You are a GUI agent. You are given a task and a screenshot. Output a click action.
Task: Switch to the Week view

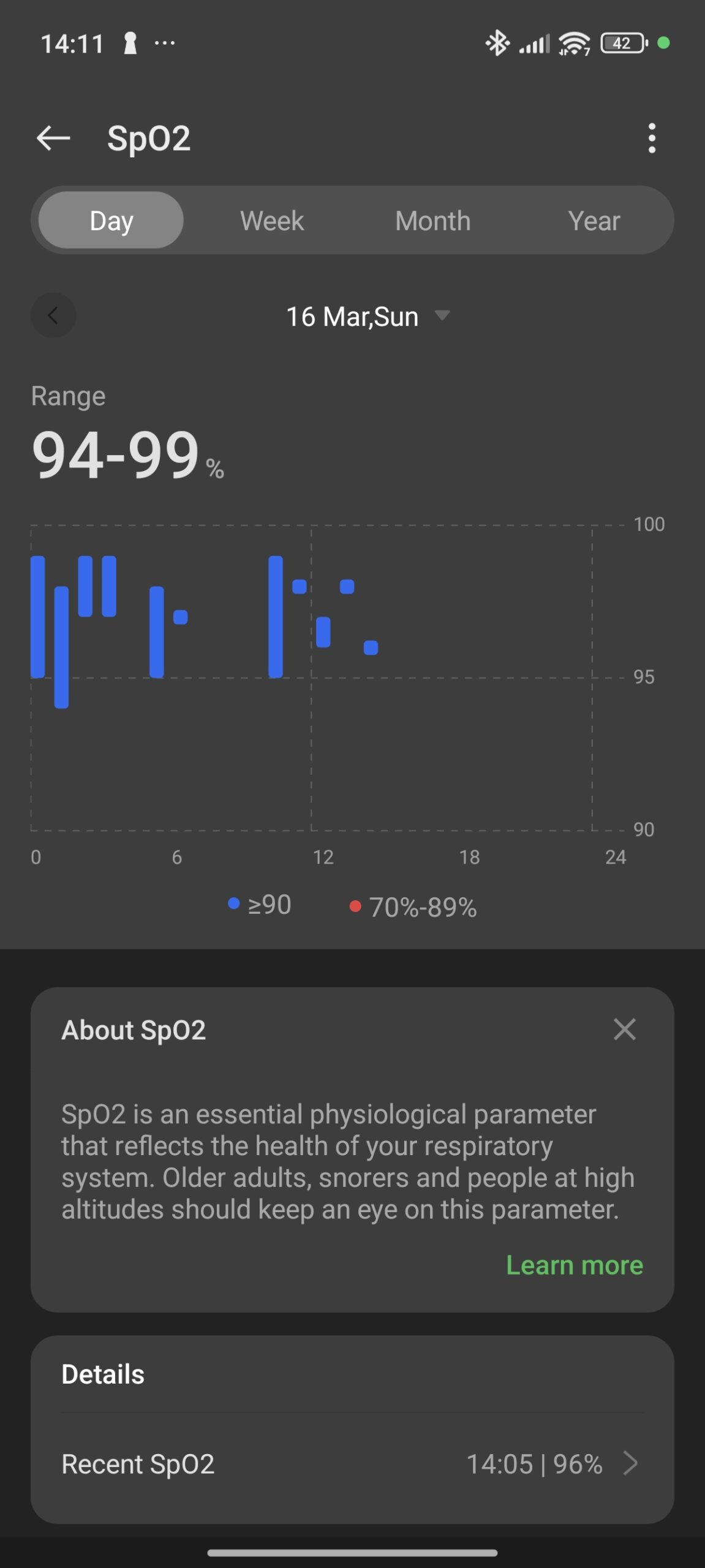click(x=272, y=221)
